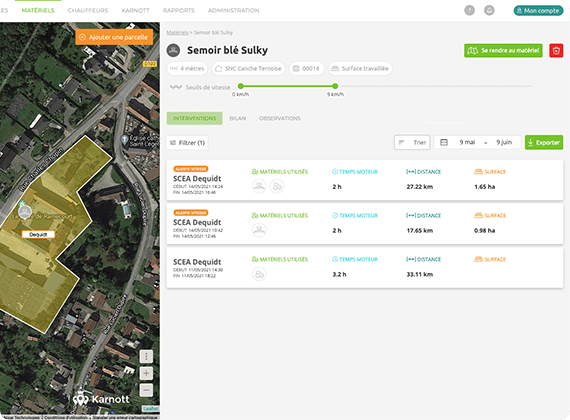Open the RAPPORTS menu tab
The image size is (570, 420).
coord(178,11)
